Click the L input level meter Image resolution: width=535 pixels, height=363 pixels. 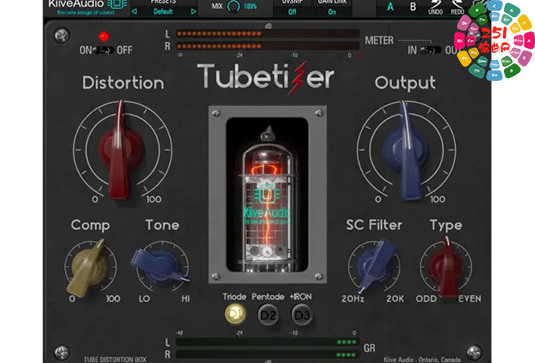pyautogui.click(x=268, y=33)
